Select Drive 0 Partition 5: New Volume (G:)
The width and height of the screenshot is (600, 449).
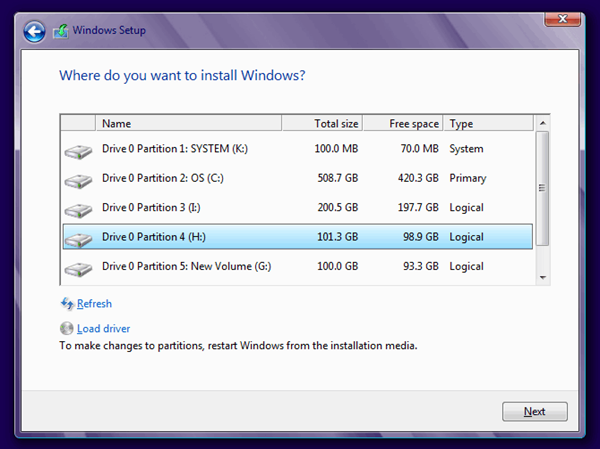tap(297, 266)
